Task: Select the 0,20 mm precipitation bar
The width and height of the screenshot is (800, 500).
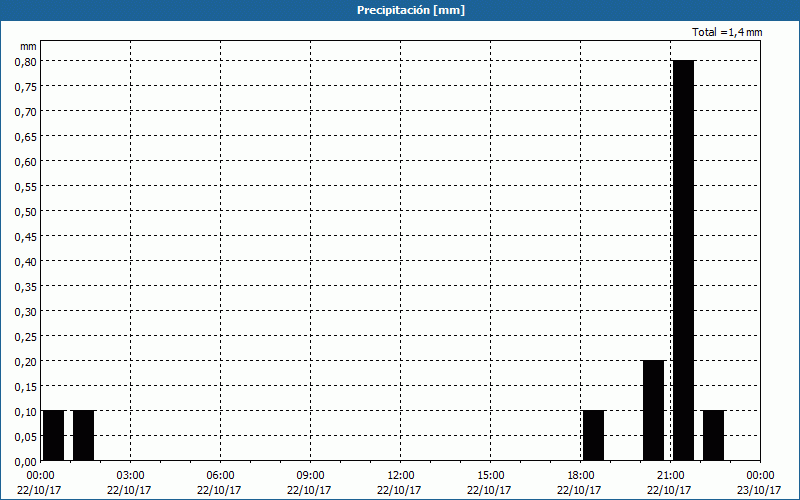Action: (654, 410)
